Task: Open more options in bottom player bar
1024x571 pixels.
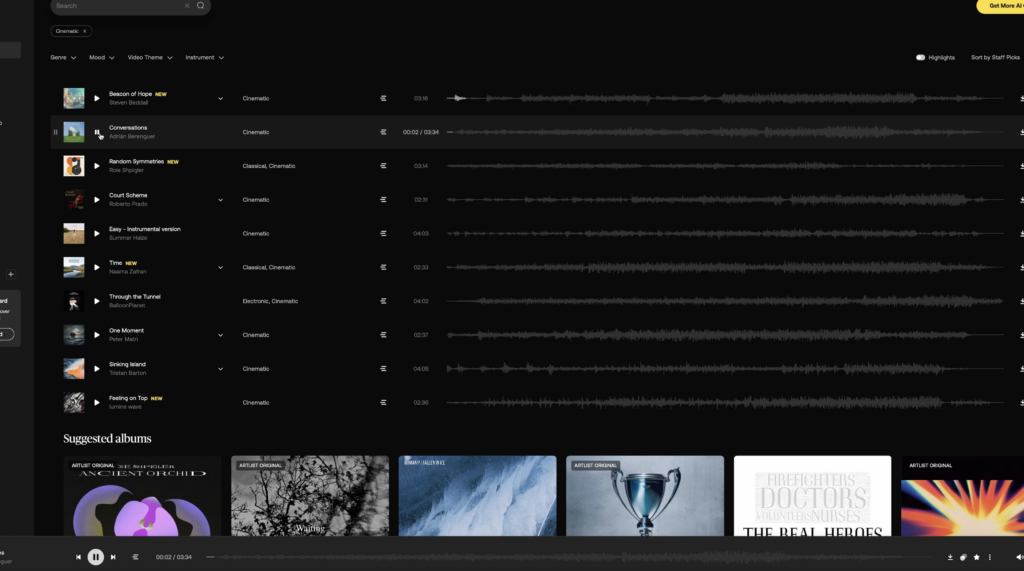Action: 990,557
